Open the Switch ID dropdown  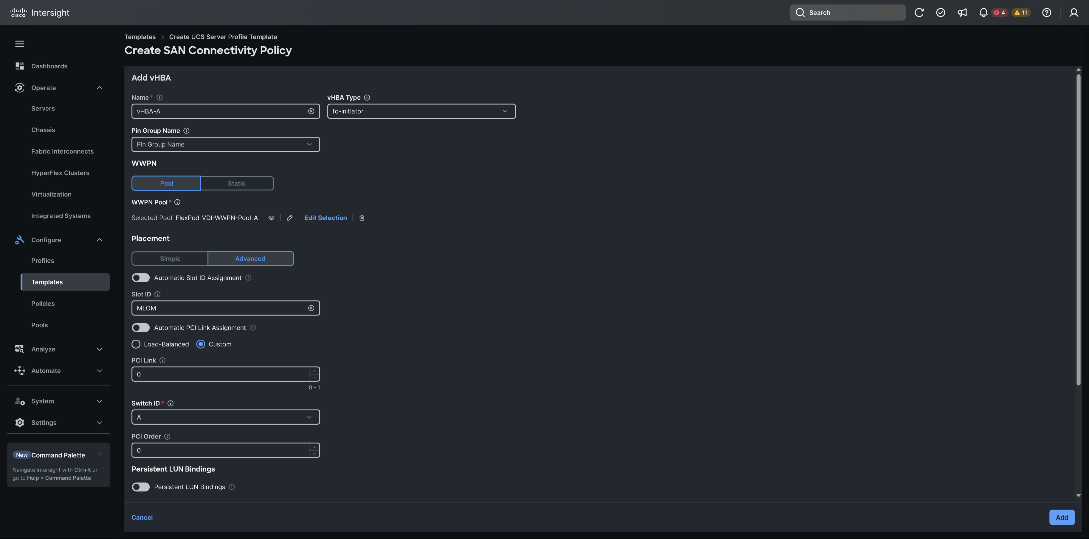[x=226, y=417]
